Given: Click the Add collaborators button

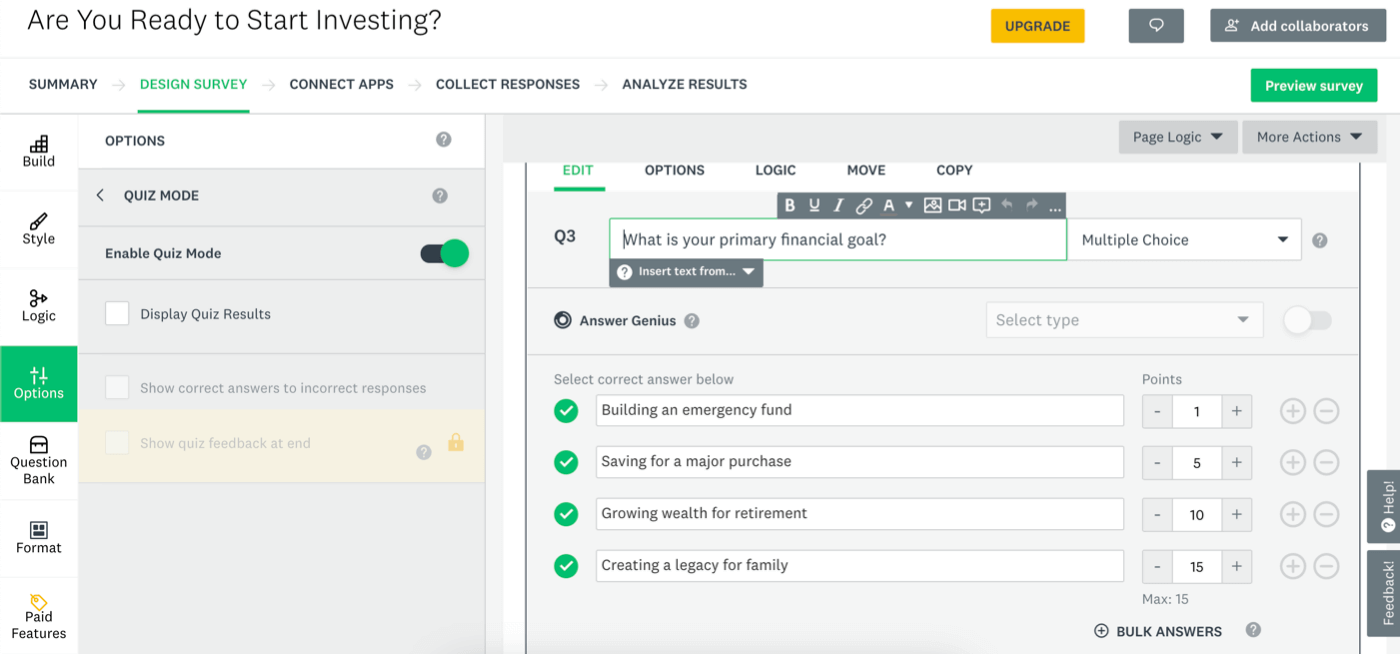Looking at the screenshot, I should click(1297, 26).
